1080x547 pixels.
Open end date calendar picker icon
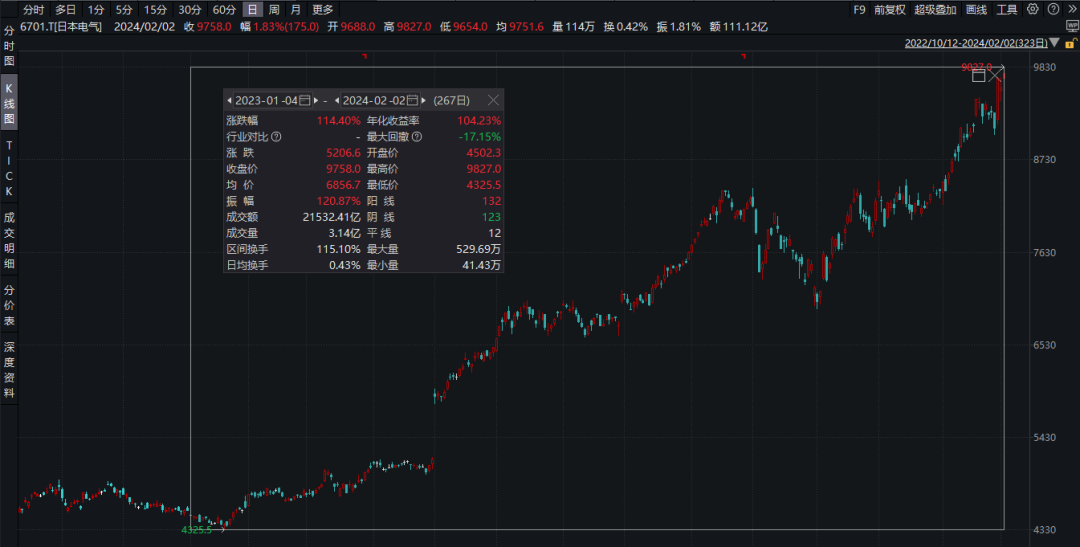[x=412, y=101]
